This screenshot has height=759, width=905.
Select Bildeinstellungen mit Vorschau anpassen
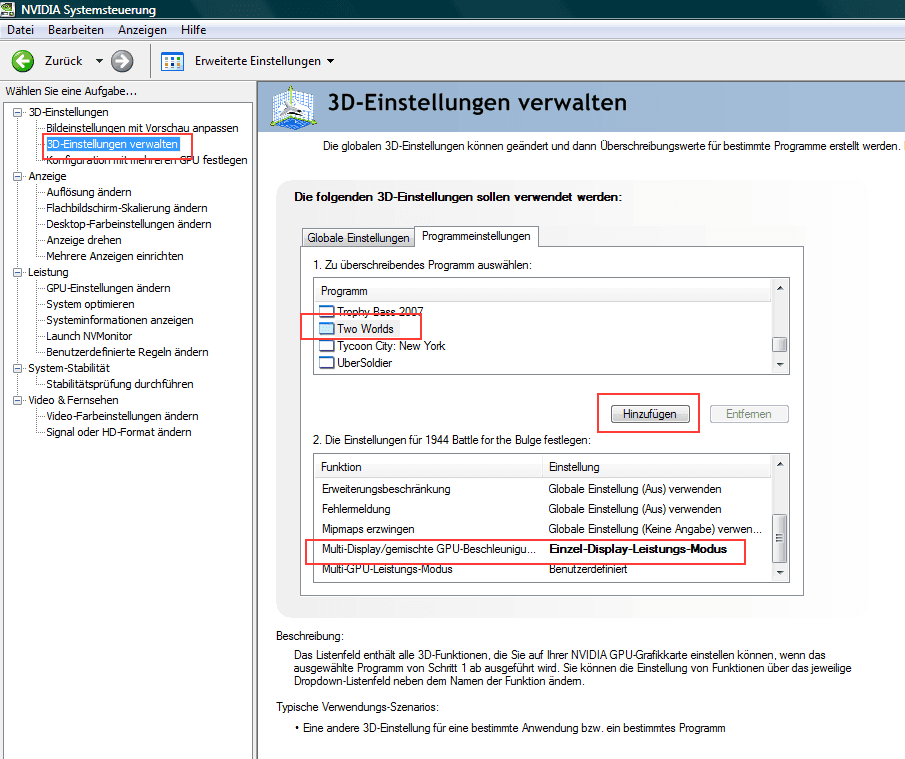pos(142,128)
